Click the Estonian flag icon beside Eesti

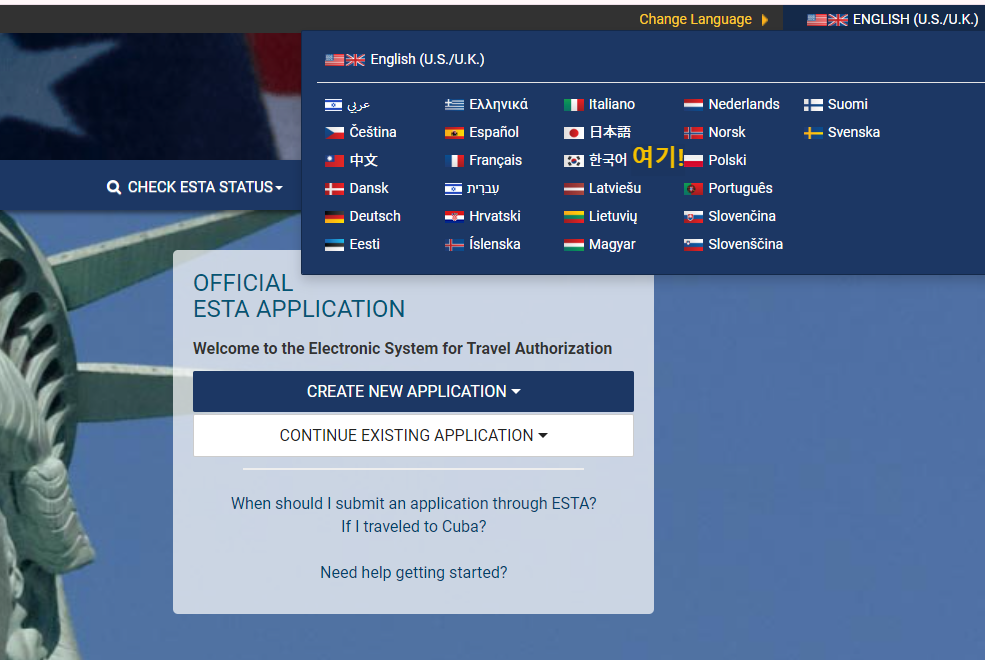click(x=334, y=244)
